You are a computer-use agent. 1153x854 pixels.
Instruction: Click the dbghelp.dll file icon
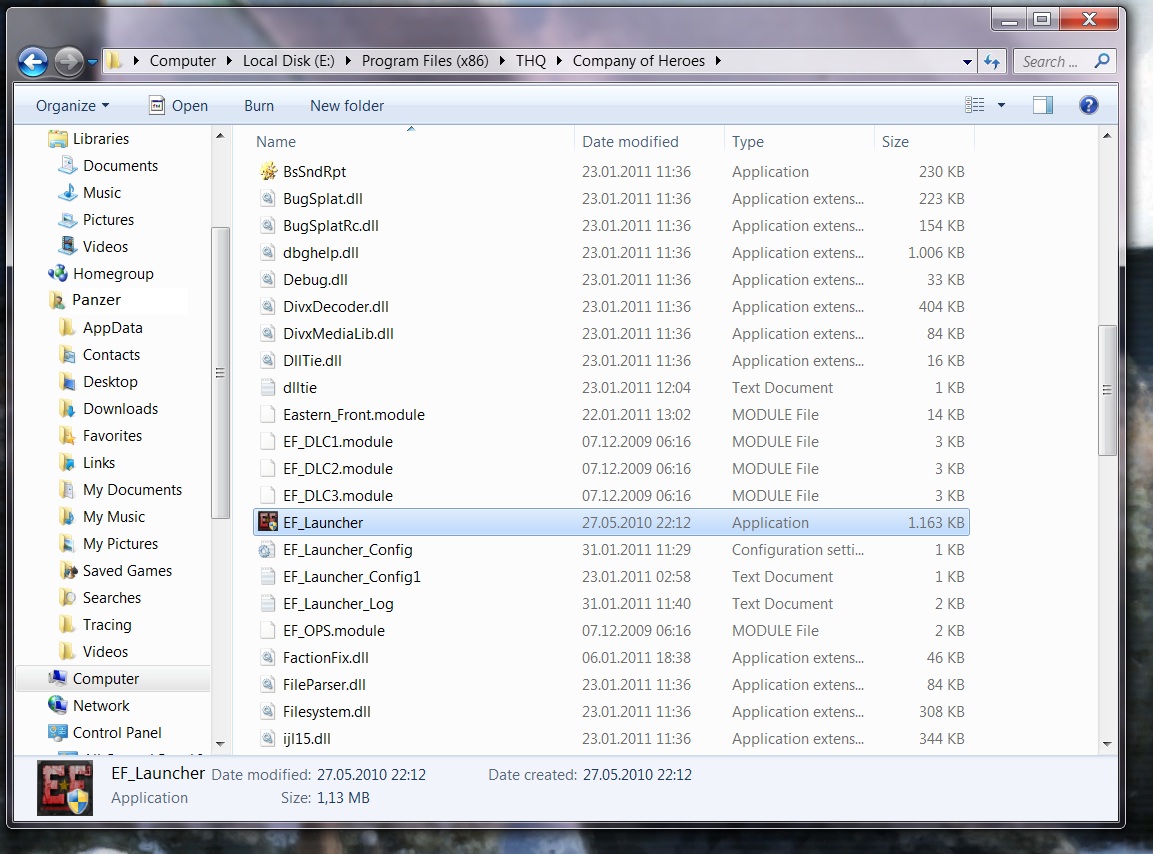pyautogui.click(x=268, y=252)
